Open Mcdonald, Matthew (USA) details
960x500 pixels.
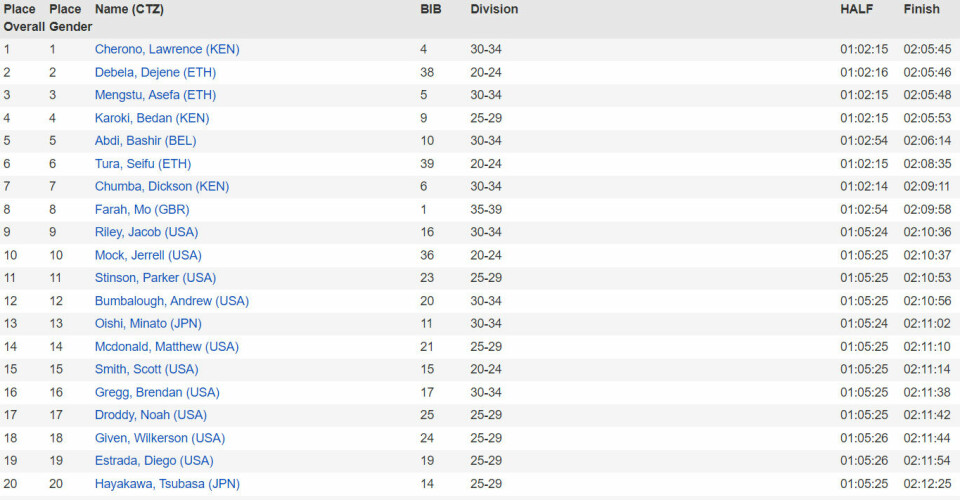tap(167, 347)
